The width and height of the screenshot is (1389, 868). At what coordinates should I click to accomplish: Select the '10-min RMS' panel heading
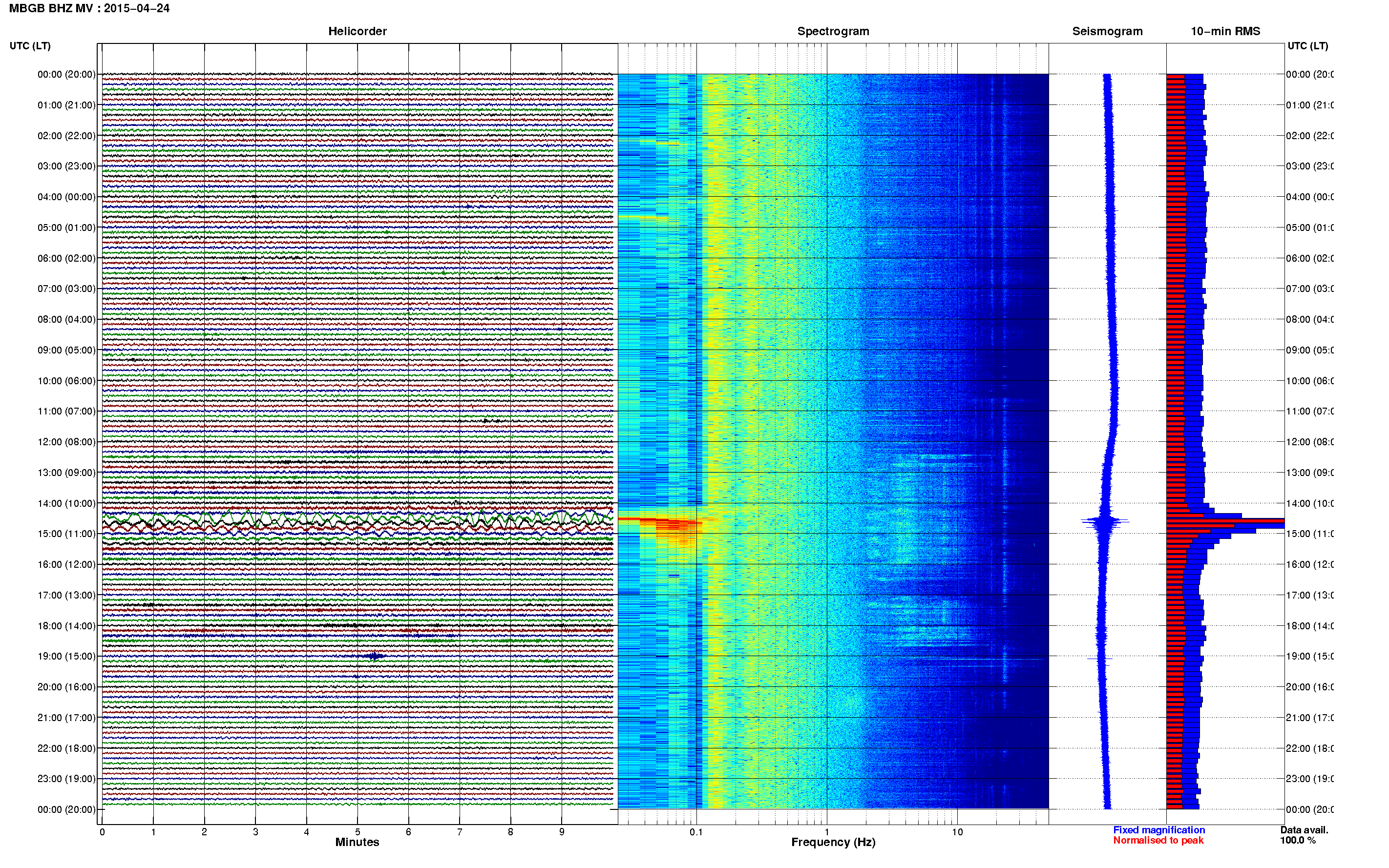point(1225,31)
